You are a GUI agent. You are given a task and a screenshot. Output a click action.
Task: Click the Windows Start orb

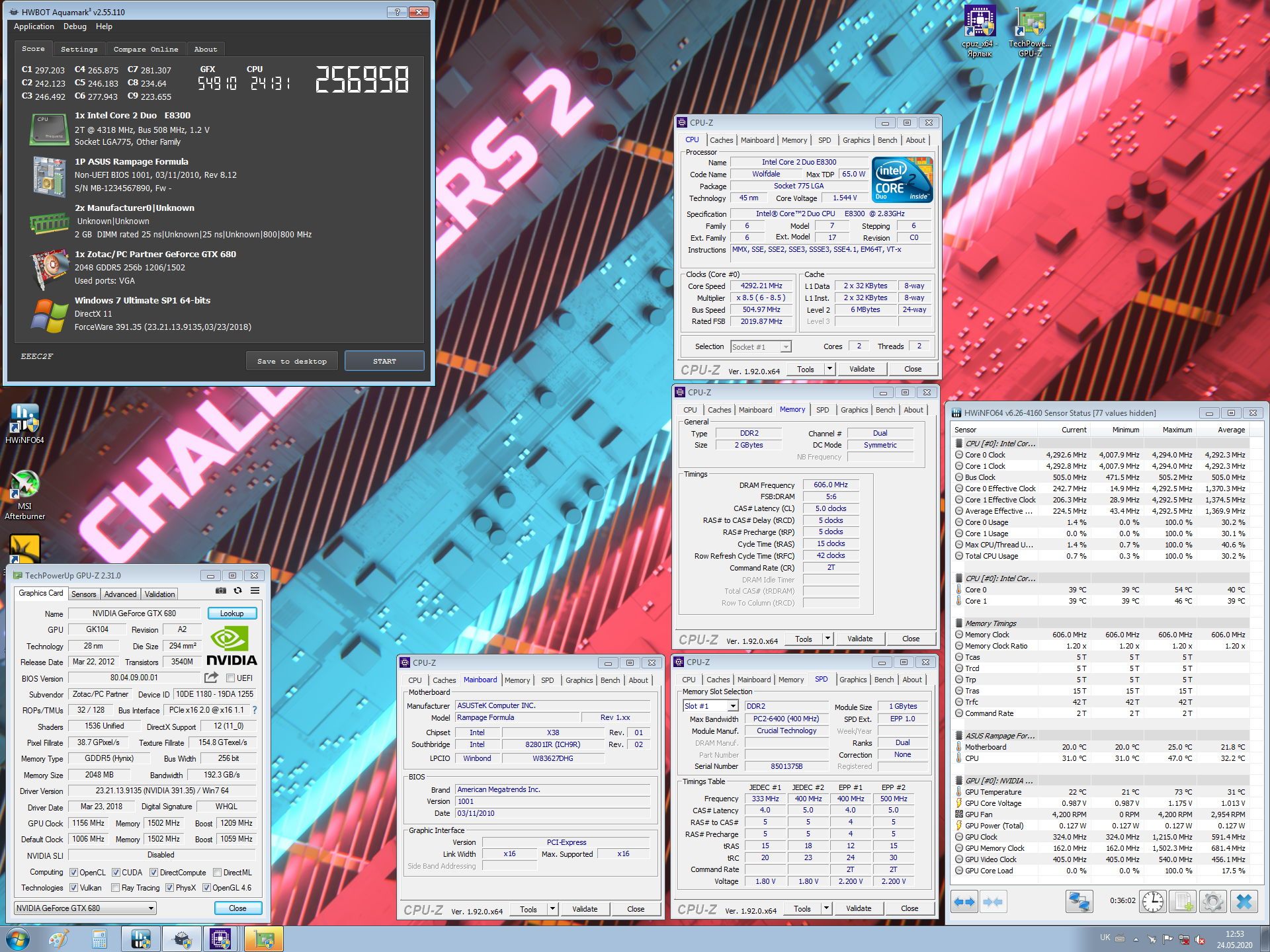pyautogui.click(x=18, y=939)
